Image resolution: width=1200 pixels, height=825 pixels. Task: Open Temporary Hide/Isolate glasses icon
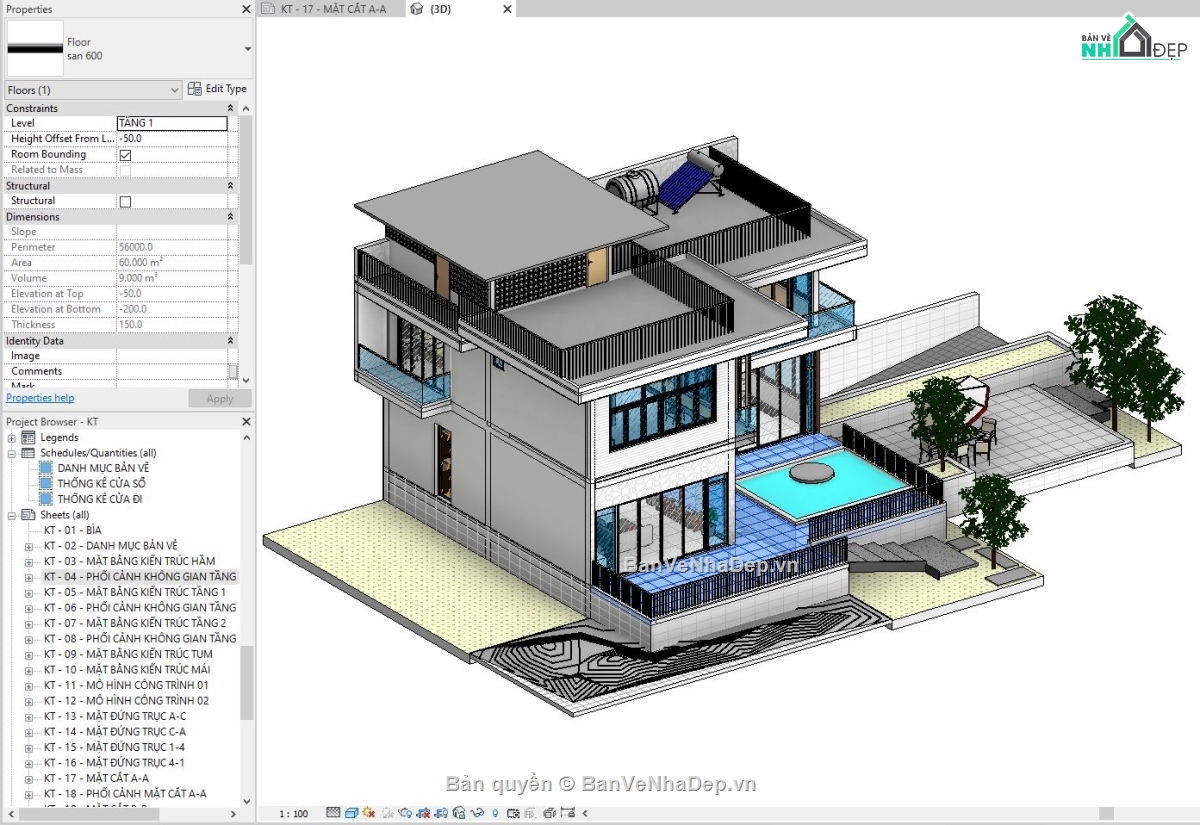(x=477, y=814)
